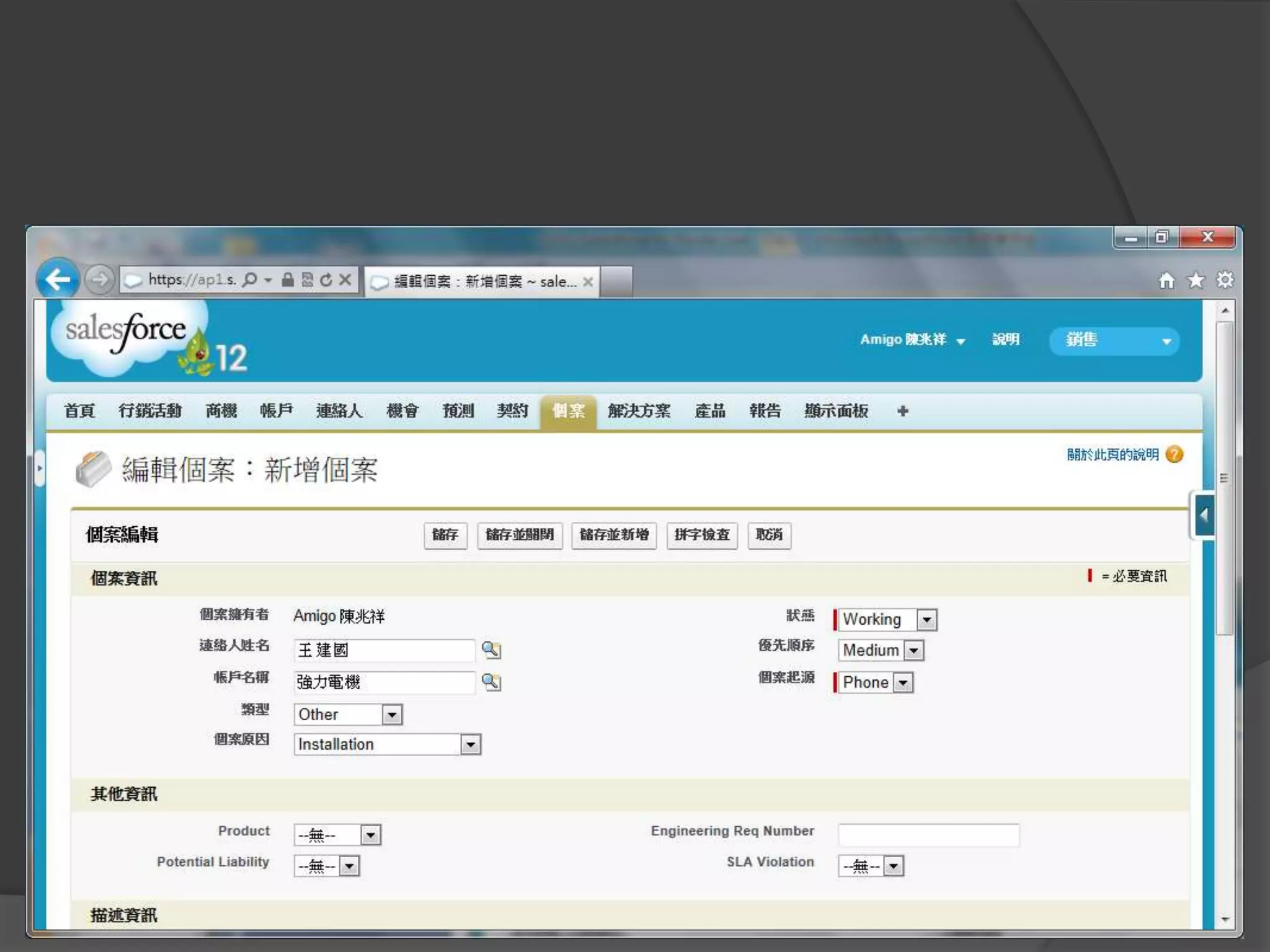1270x952 pixels.
Task: Click the 取消 cancel button
Action: (769, 535)
